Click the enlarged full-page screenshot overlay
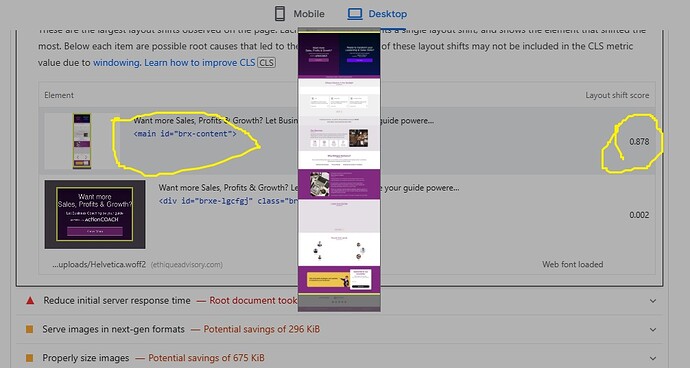This screenshot has width=690, height=368. pyautogui.click(x=339, y=169)
